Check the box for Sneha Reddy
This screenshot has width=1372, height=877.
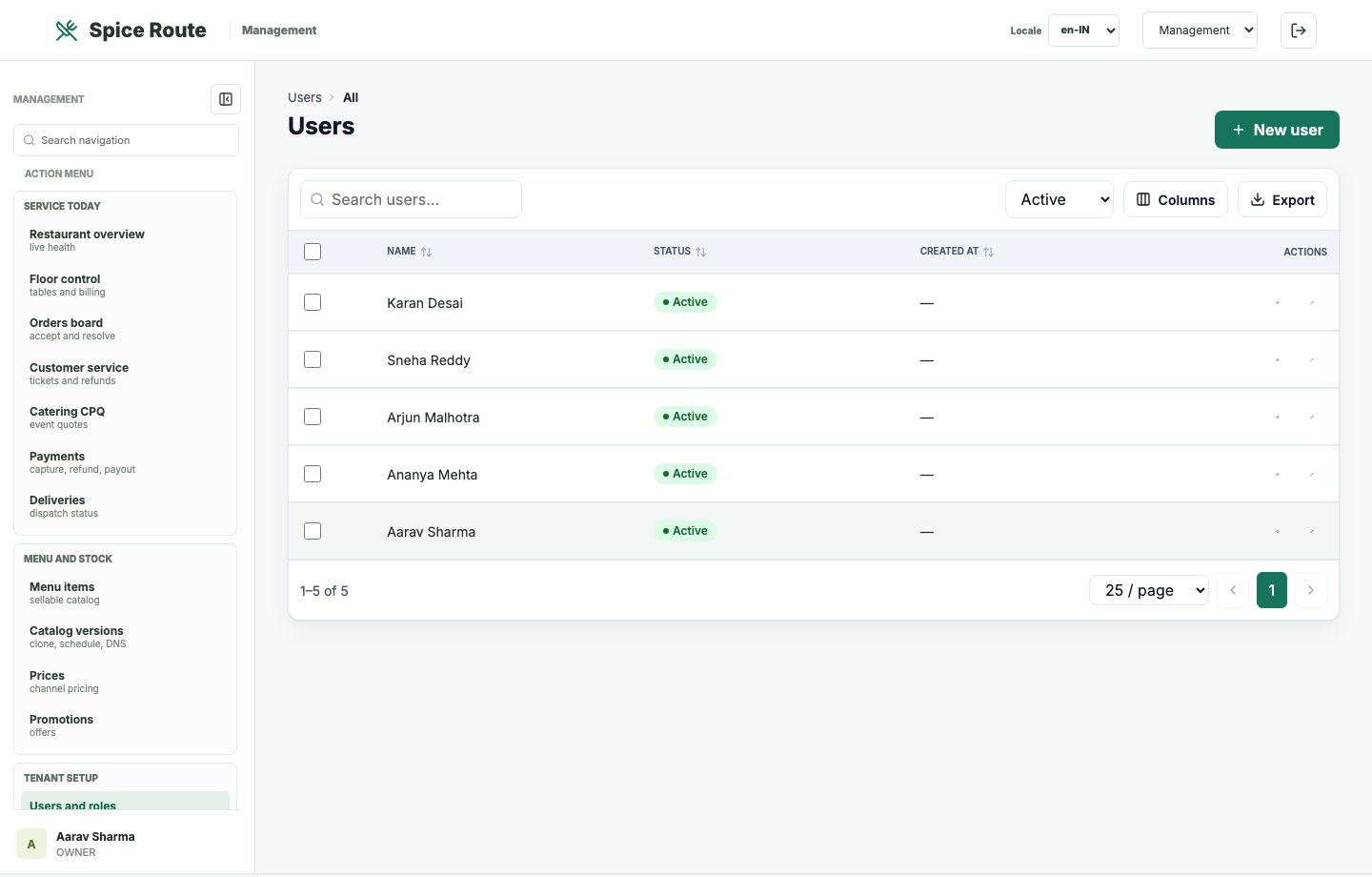(313, 359)
